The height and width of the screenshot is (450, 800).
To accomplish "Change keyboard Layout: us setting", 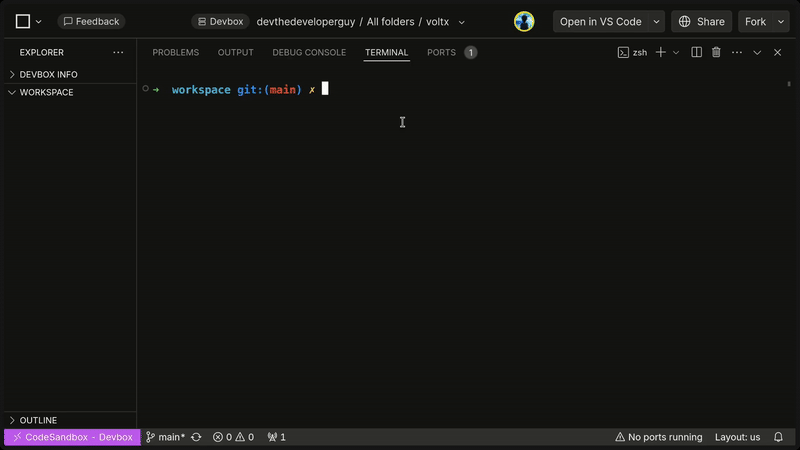I will pyautogui.click(x=737, y=437).
